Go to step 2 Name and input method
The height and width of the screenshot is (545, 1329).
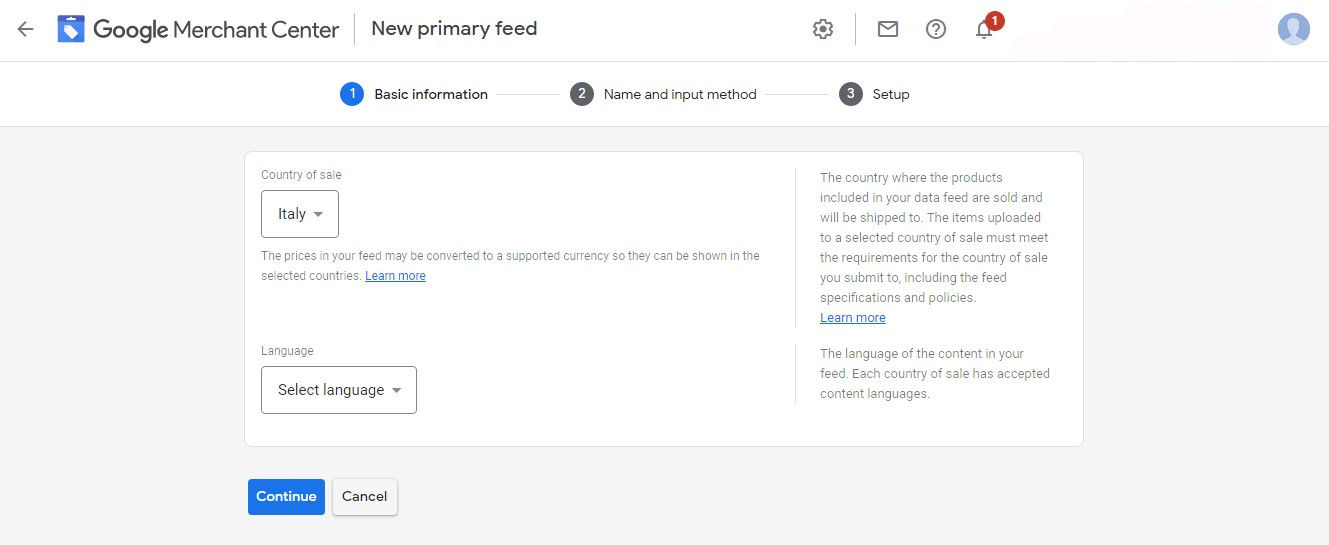point(664,94)
